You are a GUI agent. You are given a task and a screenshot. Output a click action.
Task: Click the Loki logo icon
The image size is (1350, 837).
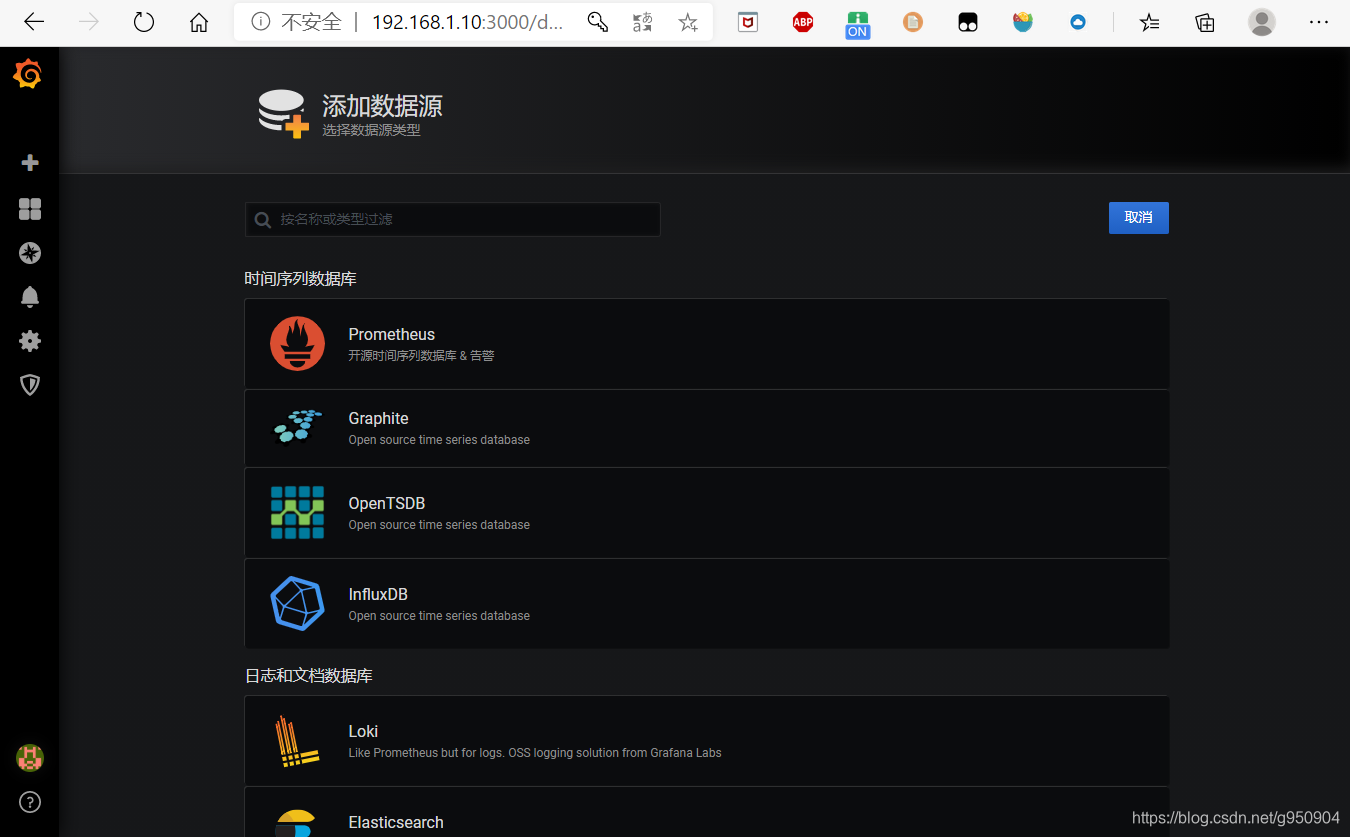[297, 741]
